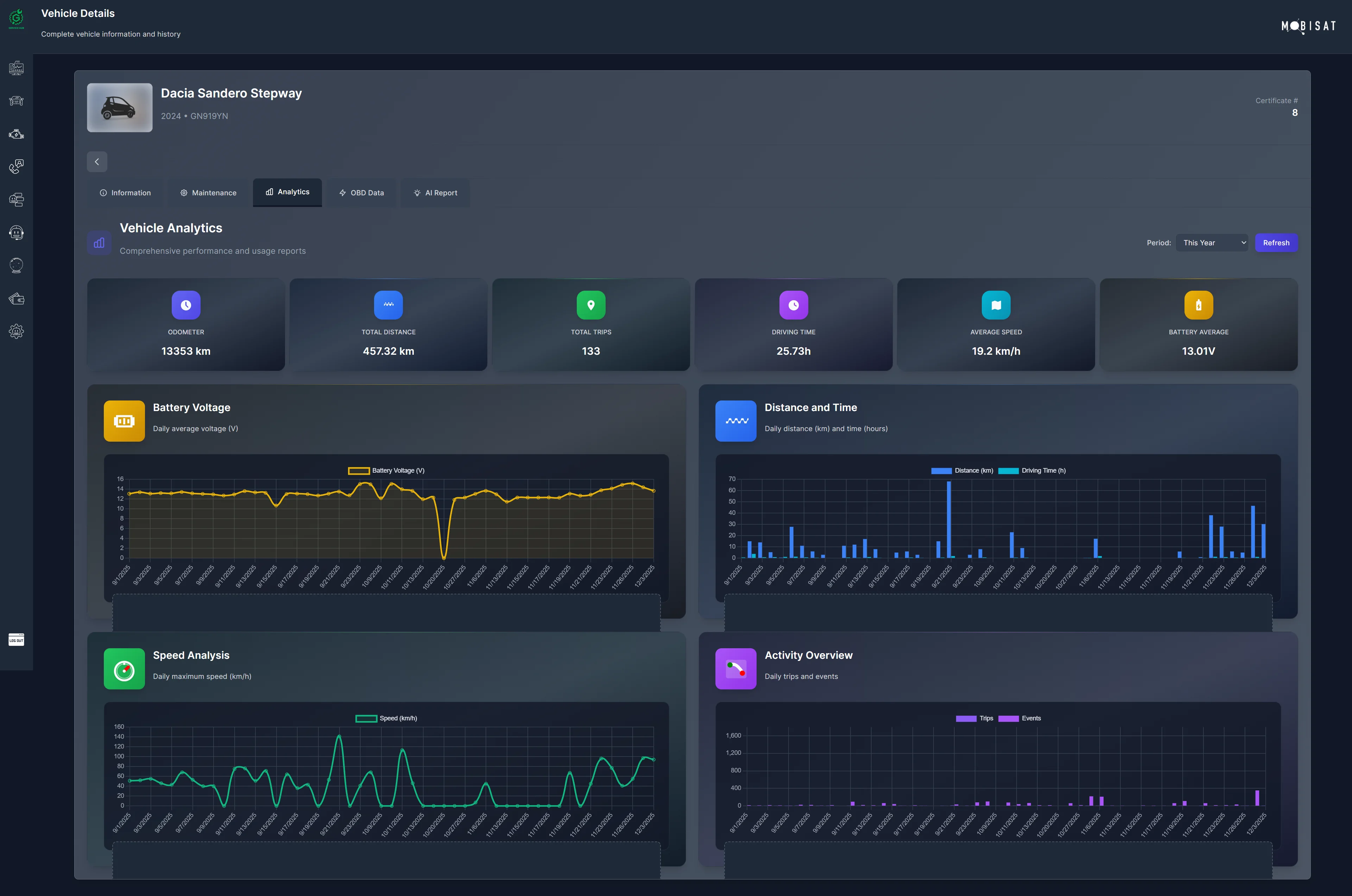The image size is (1352, 896).
Task: Click the phone contact support sidebar icon
Action: pos(16,167)
